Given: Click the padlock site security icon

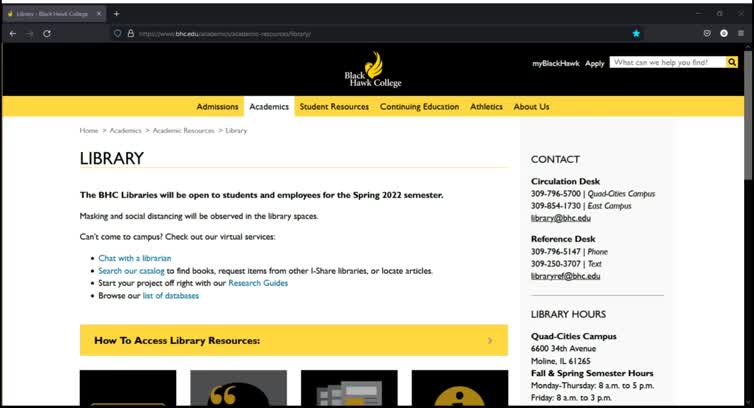Looking at the screenshot, I should click(130, 34).
